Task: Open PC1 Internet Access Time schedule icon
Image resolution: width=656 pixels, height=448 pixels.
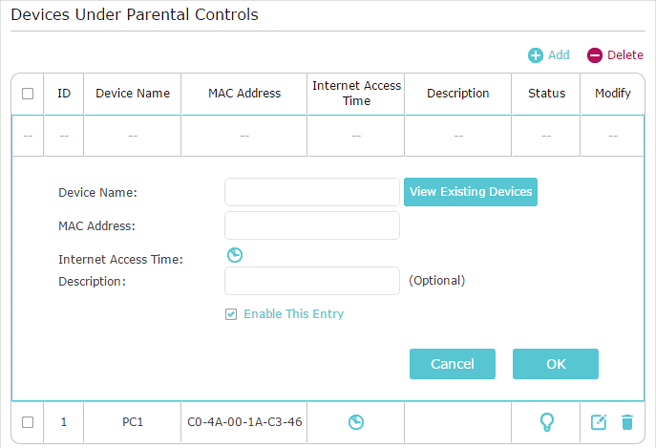Action: click(356, 422)
